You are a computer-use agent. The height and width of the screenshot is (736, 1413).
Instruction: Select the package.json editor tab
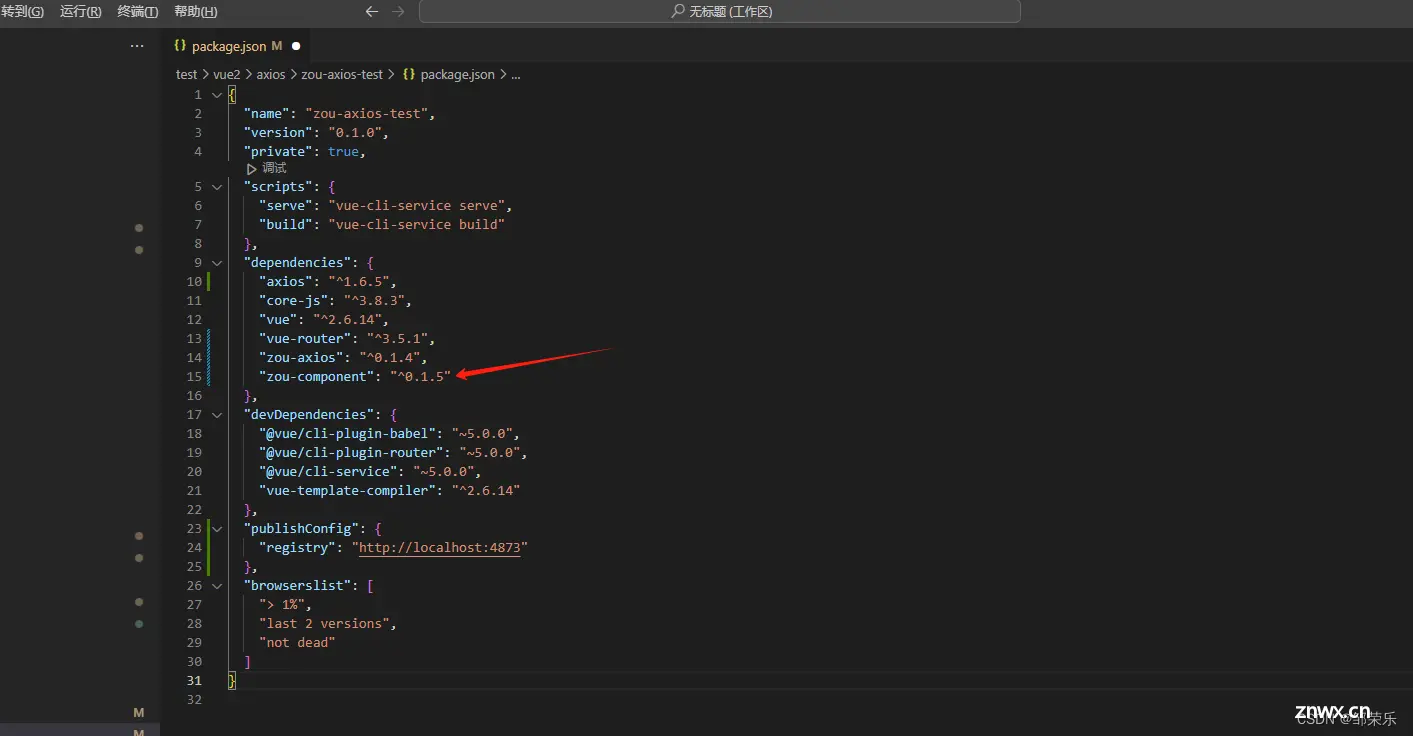coord(236,46)
